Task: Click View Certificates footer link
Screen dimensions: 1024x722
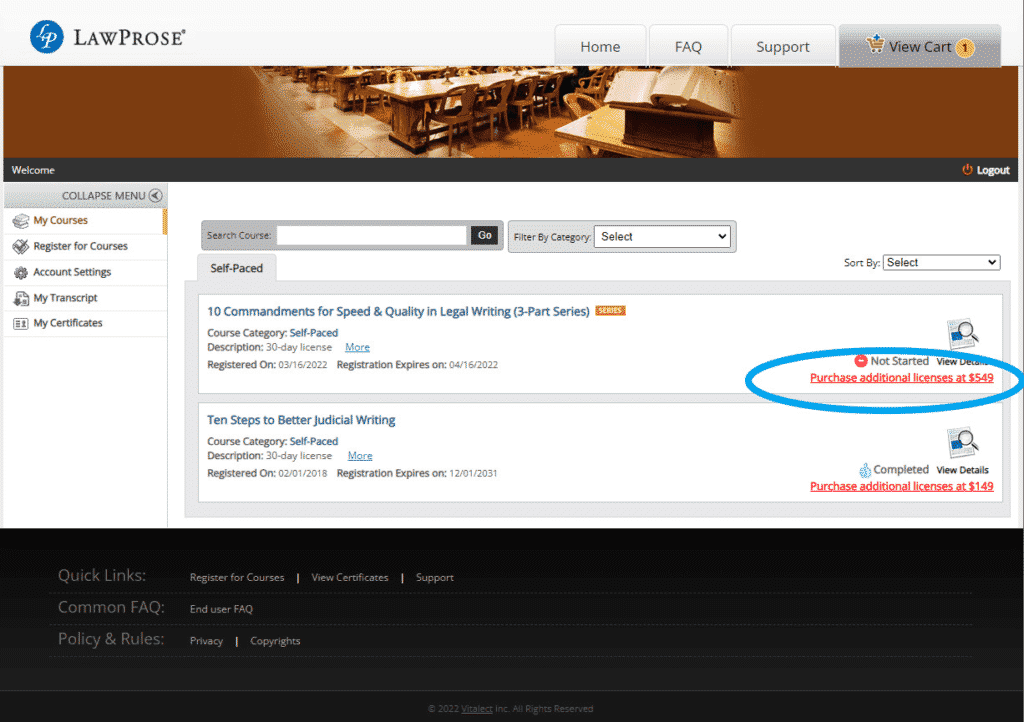Action: click(x=350, y=578)
